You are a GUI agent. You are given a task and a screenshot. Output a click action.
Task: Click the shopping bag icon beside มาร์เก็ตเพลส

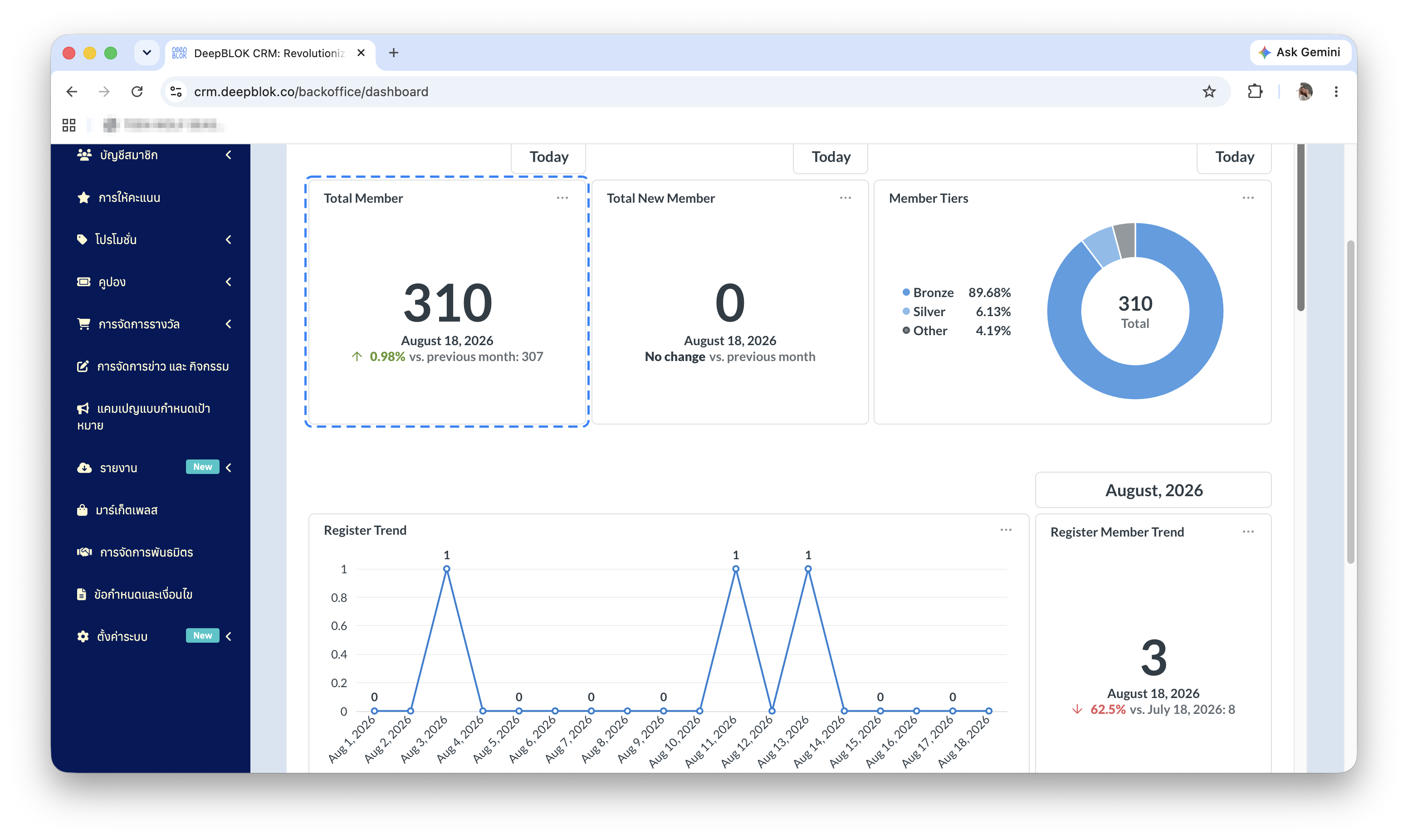click(x=82, y=509)
